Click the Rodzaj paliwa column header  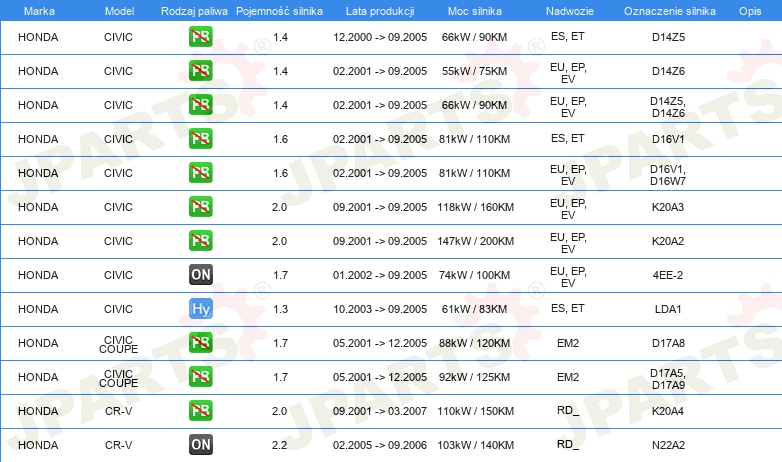tap(194, 11)
